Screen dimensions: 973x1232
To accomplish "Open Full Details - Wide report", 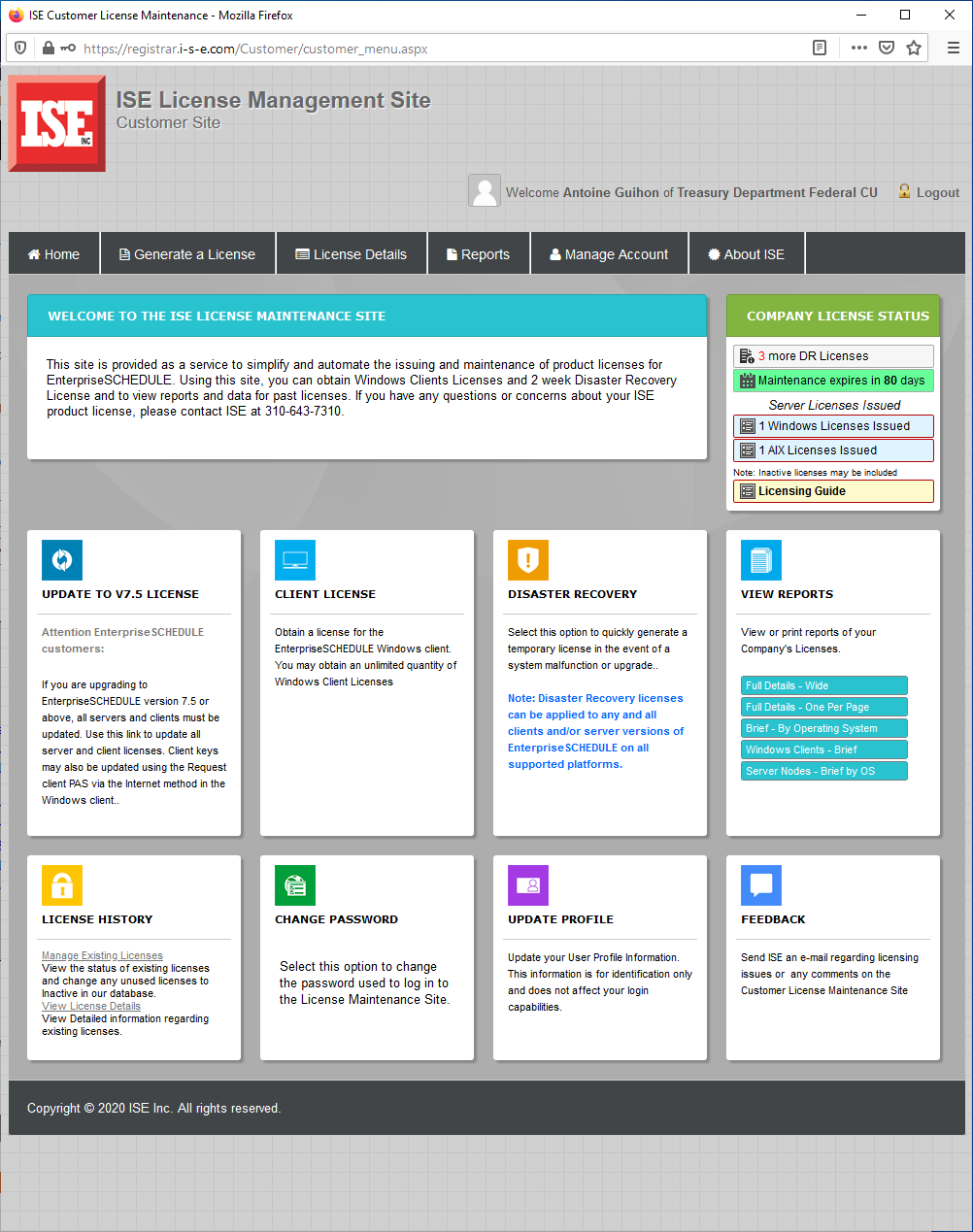I will (x=823, y=685).
